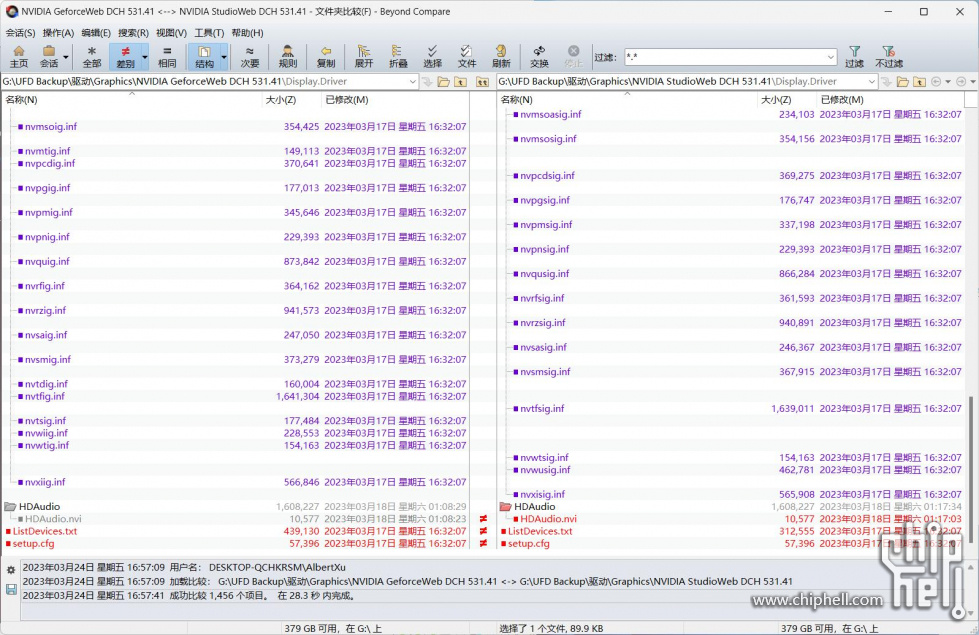Sort left pane by 名称(N) column
Image resolution: width=979 pixels, height=635 pixels.
132,100
